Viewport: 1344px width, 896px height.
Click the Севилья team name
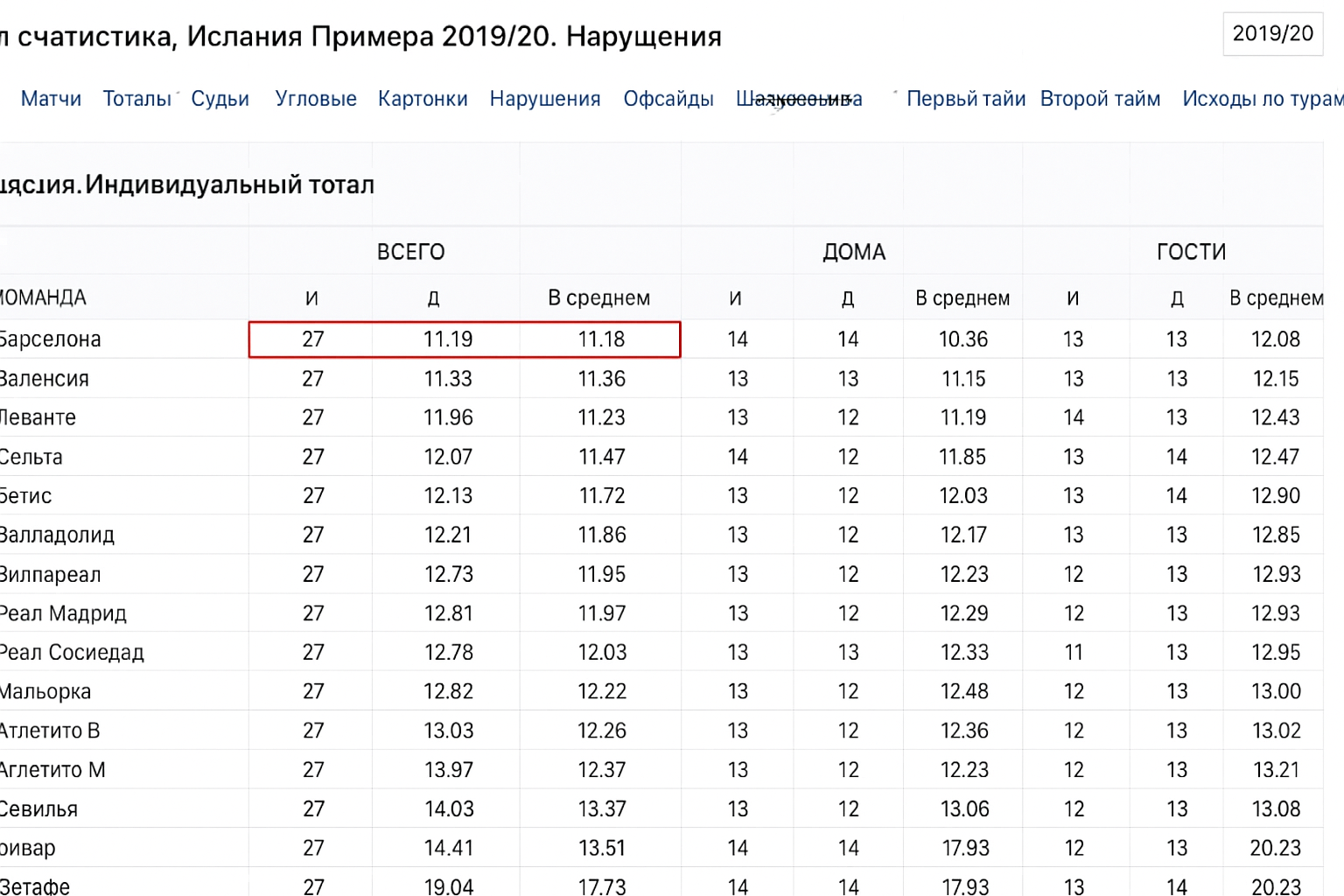click(39, 809)
